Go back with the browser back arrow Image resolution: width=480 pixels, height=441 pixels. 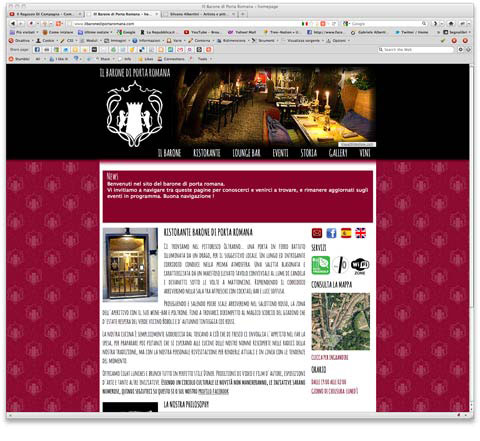13,24
